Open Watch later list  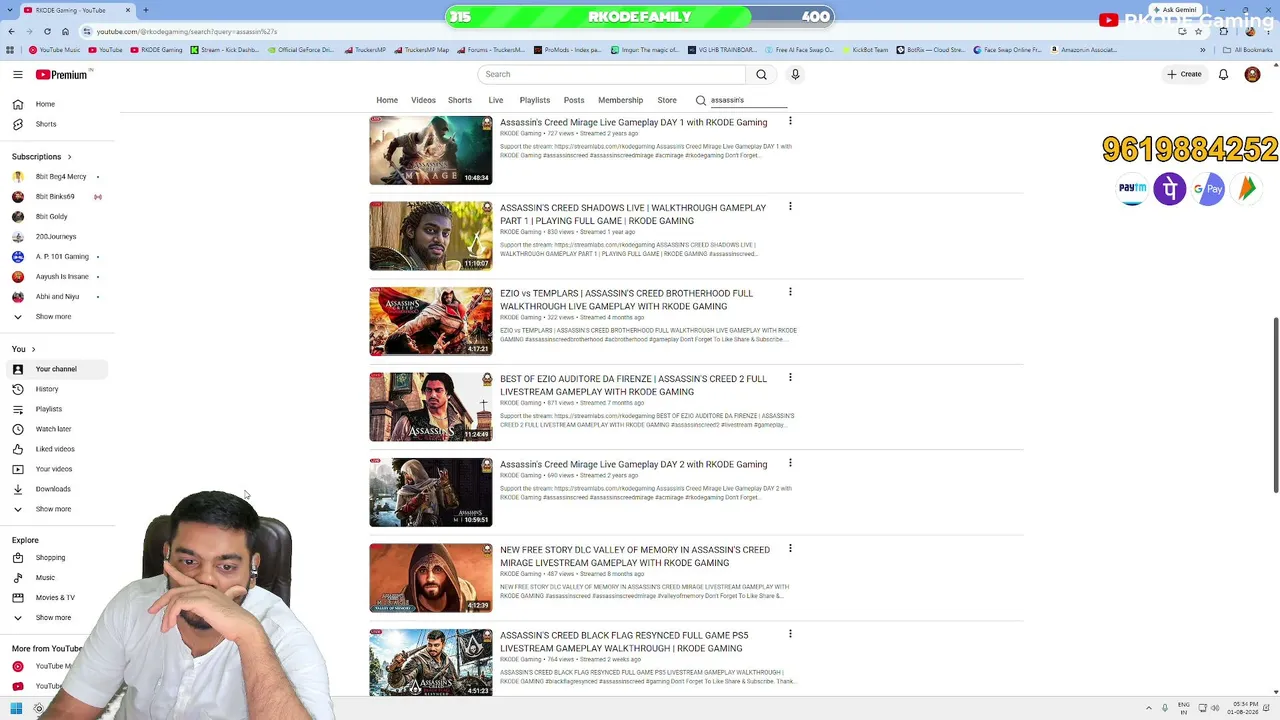pyautogui.click(x=53, y=429)
